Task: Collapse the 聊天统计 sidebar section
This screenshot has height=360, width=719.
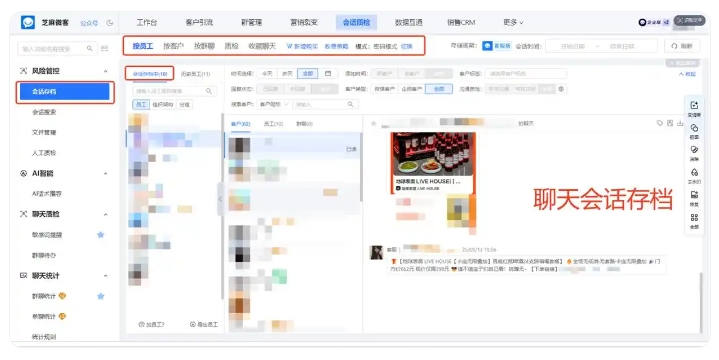Action: coord(105,276)
